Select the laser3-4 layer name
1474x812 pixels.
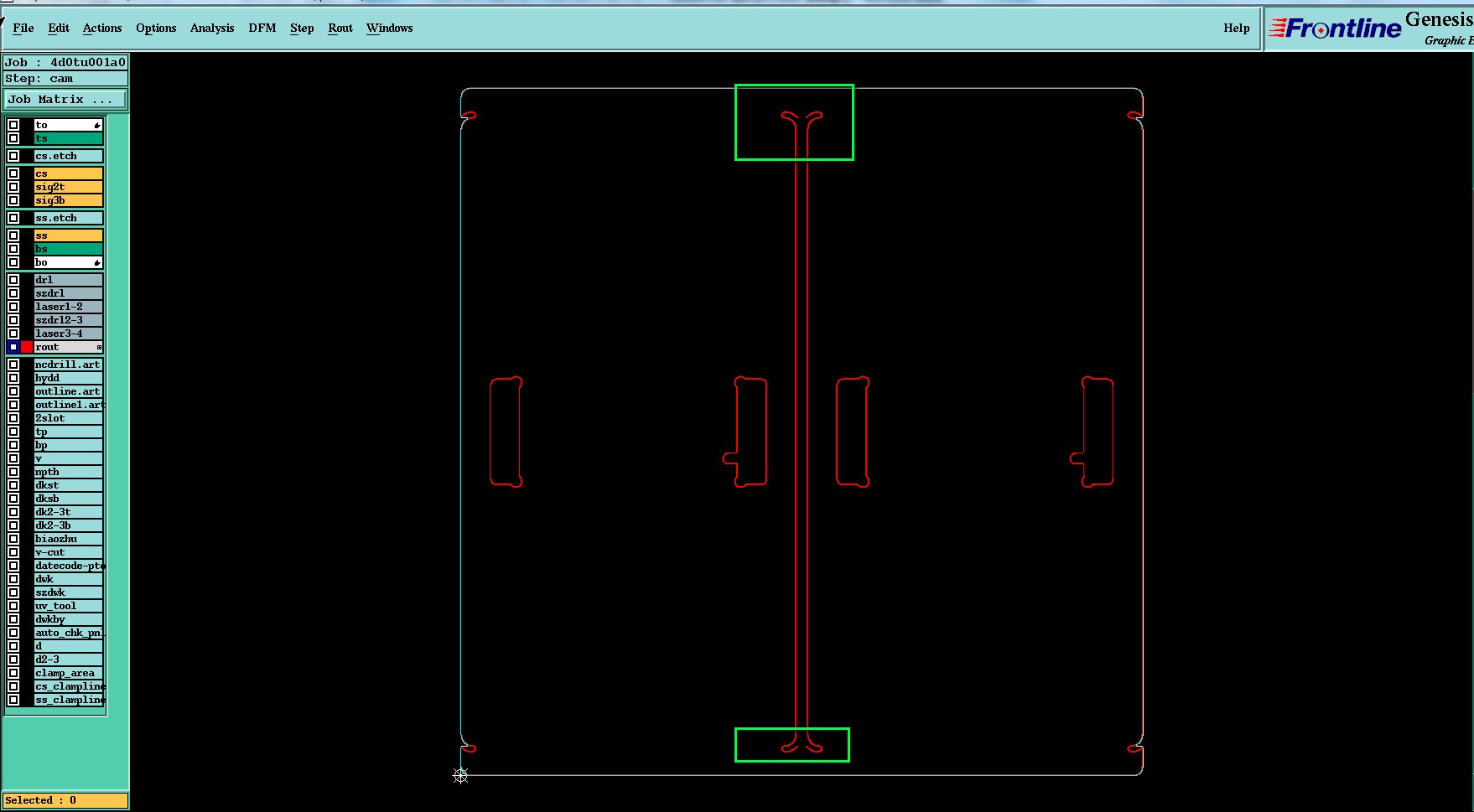[x=69, y=334]
